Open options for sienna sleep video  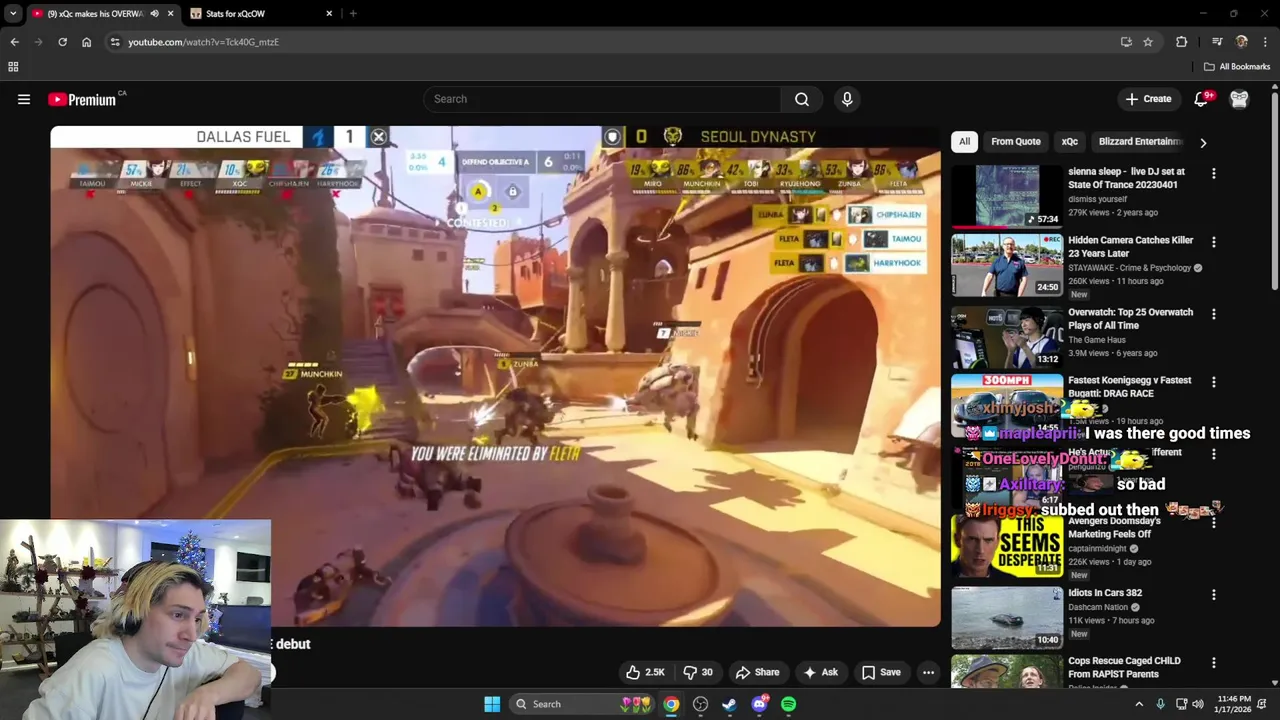[x=1214, y=173]
